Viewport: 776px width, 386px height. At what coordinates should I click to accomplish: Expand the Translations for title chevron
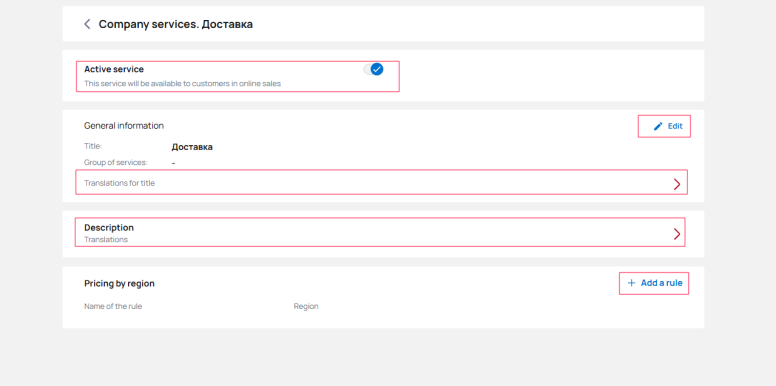[x=677, y=184]
